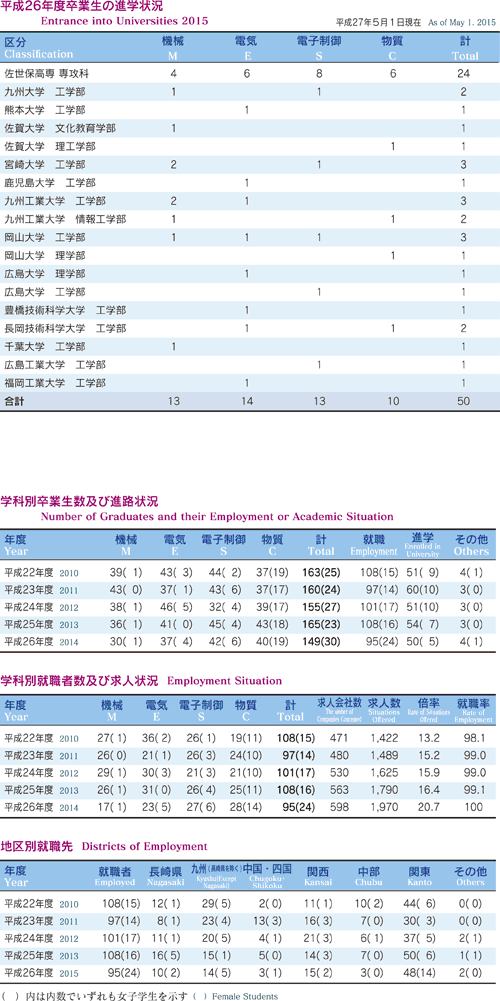Screen dimensions: 500x1001
Task: Click the graduates total '165(23)'
Action: click(x=323, y=624)
